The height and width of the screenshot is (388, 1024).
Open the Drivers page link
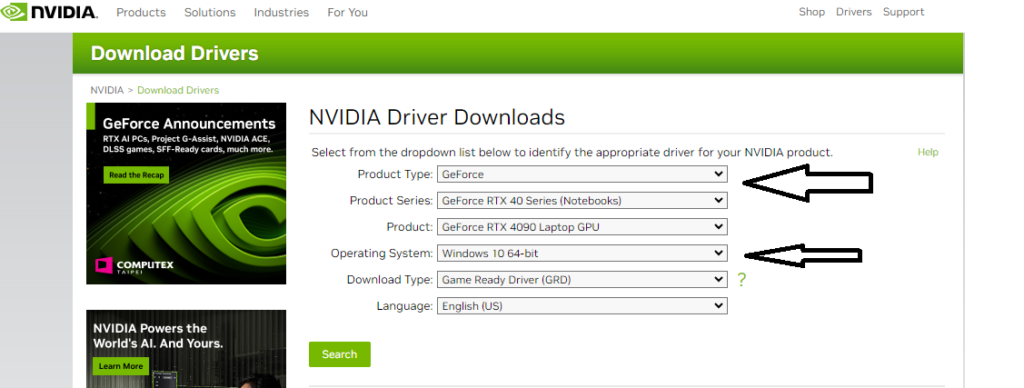click(x=854, y=12)
